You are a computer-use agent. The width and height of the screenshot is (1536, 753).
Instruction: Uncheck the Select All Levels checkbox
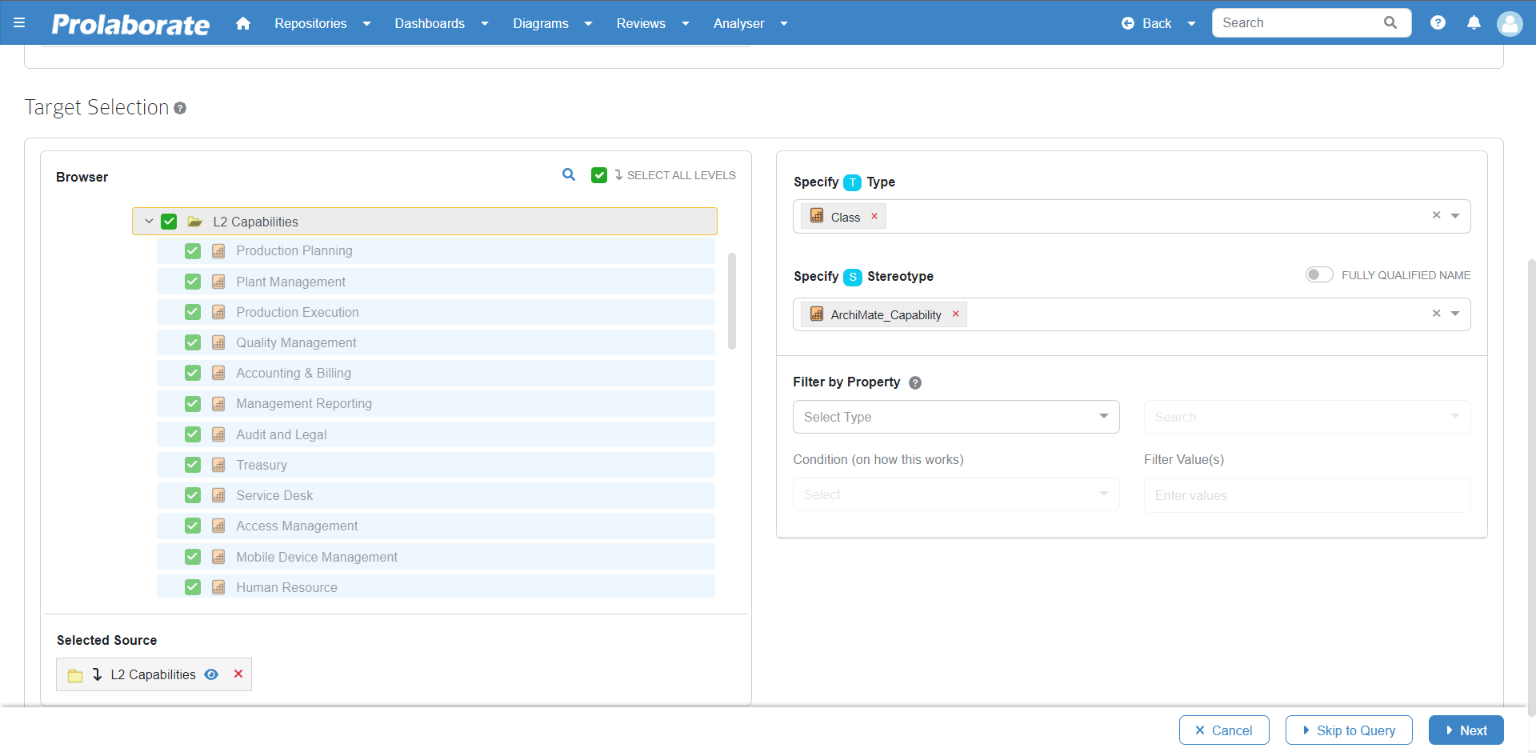[599, 174]
